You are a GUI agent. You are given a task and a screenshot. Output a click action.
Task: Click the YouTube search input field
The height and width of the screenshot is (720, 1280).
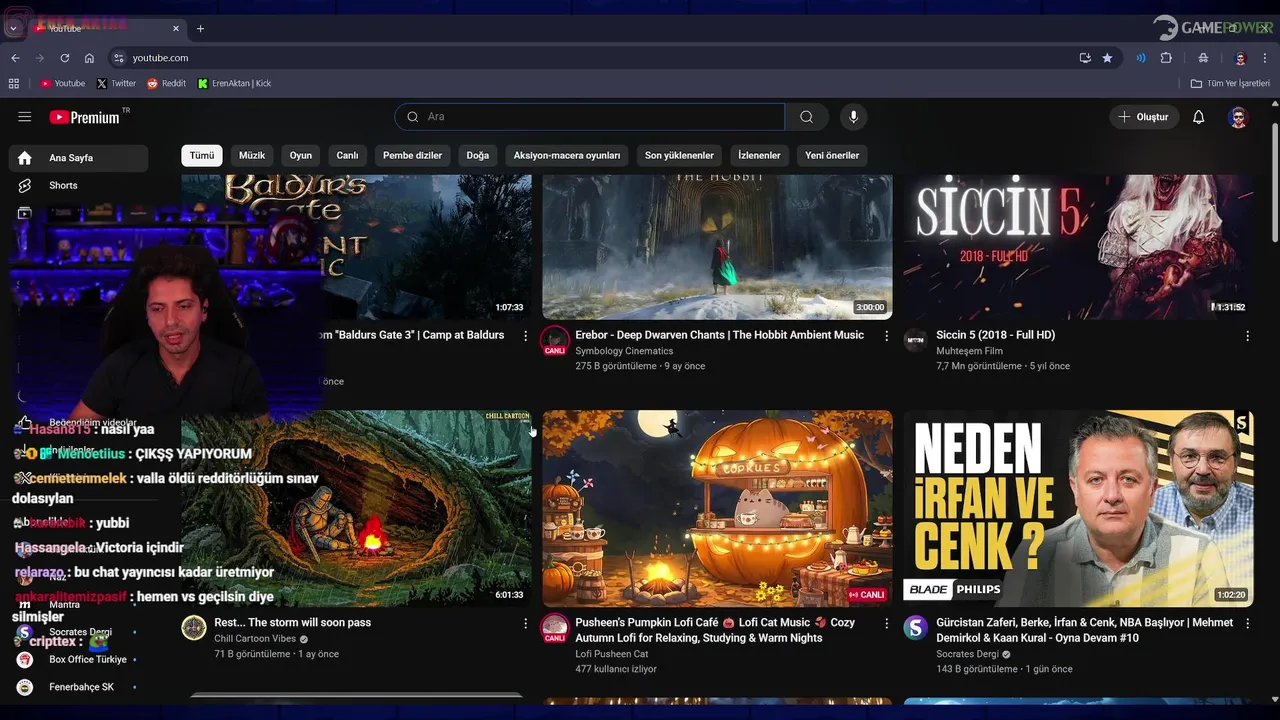tap(590, 117)
